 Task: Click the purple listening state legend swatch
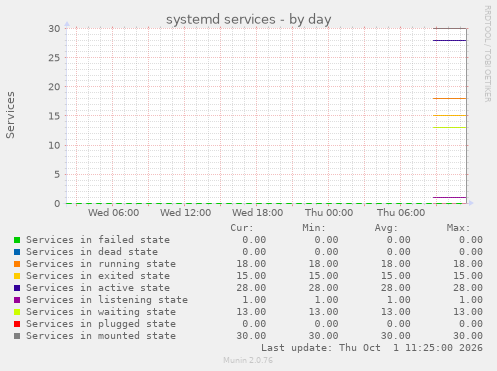coord(17,300)
